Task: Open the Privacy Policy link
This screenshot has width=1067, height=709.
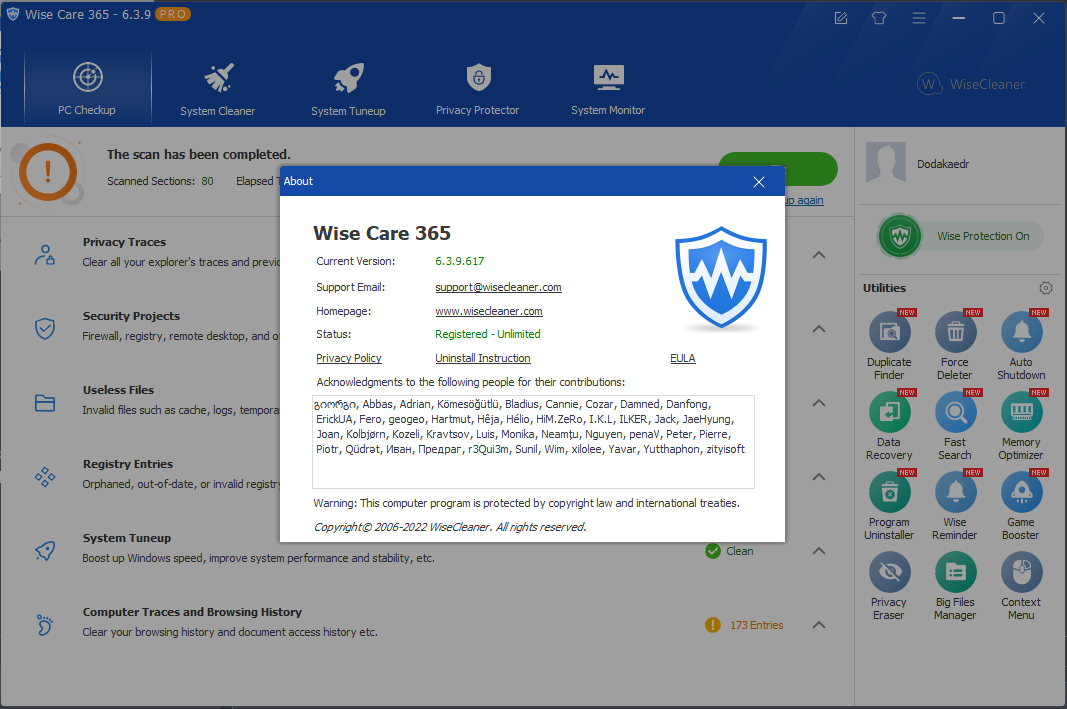Action: point(348,358)
